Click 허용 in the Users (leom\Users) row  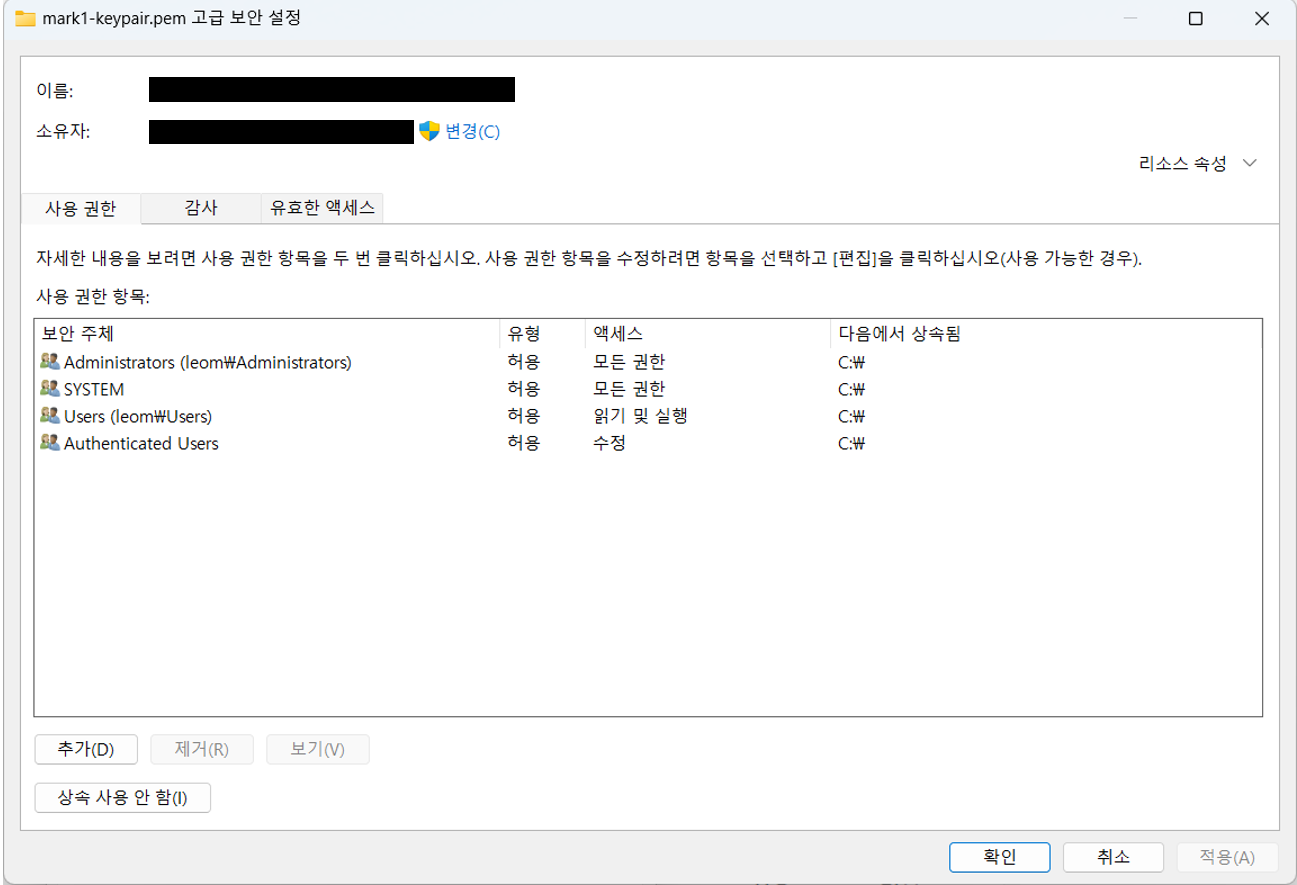[523, 416]
